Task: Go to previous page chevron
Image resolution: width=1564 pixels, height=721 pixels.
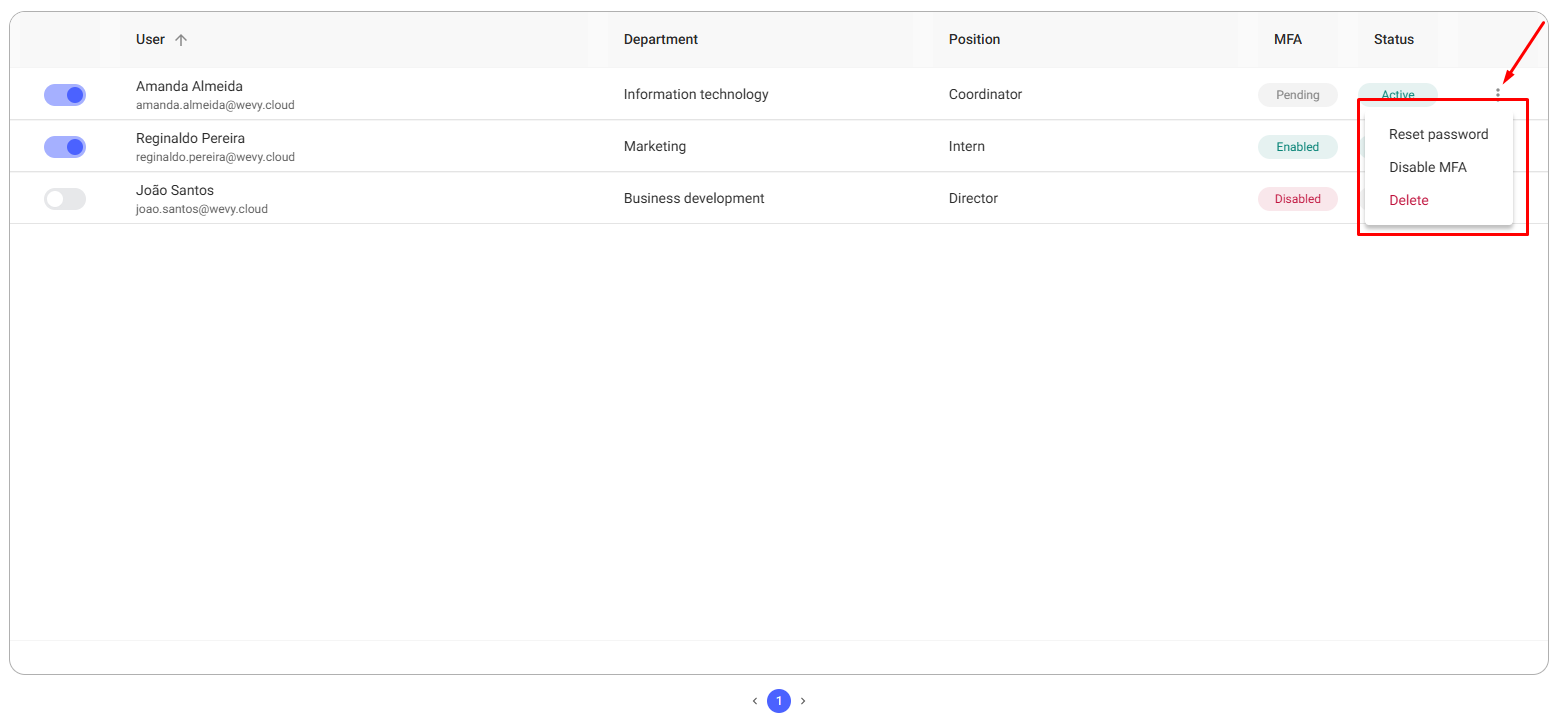Action: pos(755,702)
